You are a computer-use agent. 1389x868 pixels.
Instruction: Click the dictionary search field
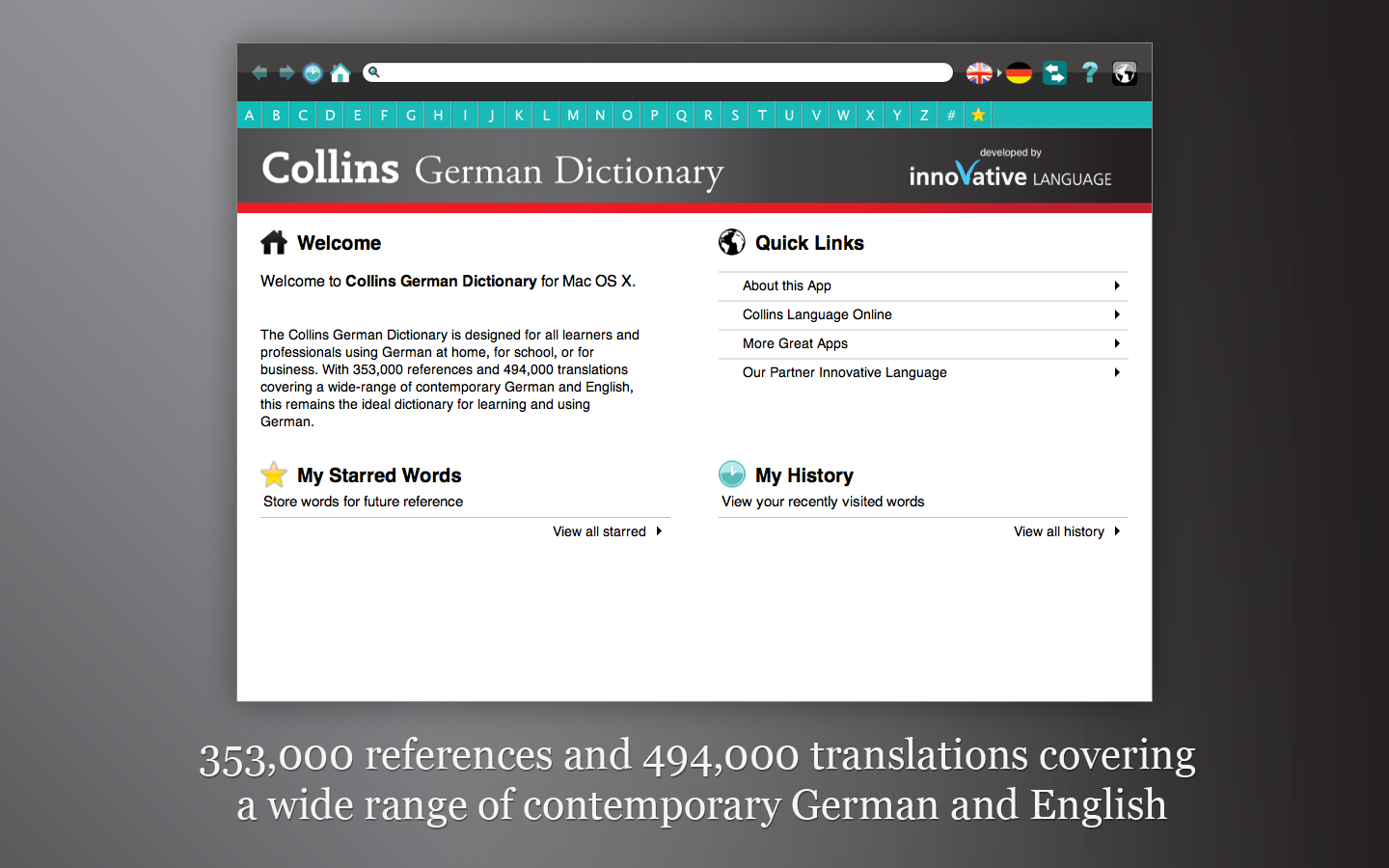(658, 72)
